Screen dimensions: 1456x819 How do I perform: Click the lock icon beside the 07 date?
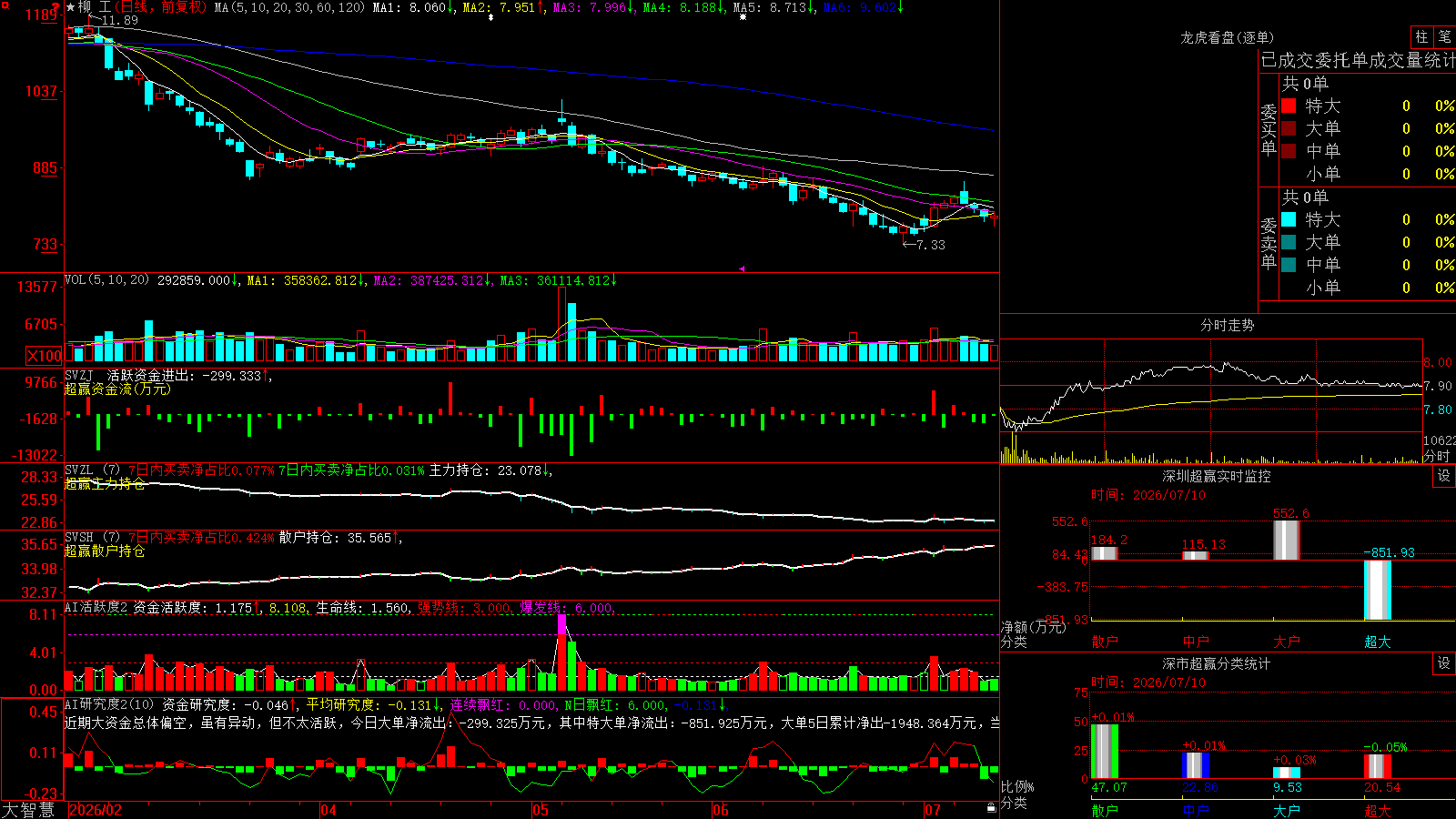991,807
